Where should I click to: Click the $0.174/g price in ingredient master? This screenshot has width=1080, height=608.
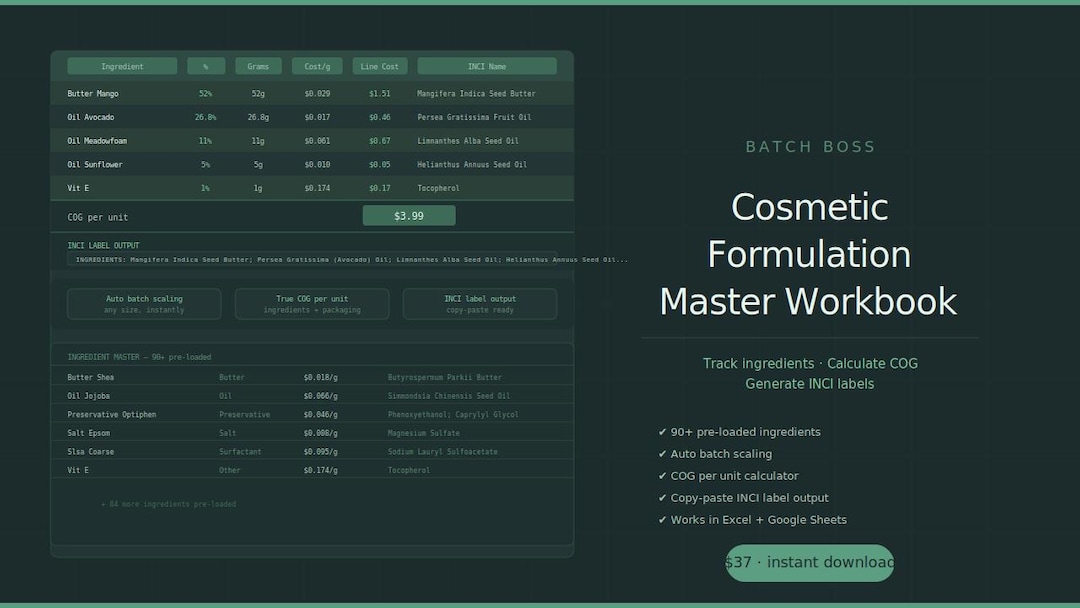tap(320, 470)
